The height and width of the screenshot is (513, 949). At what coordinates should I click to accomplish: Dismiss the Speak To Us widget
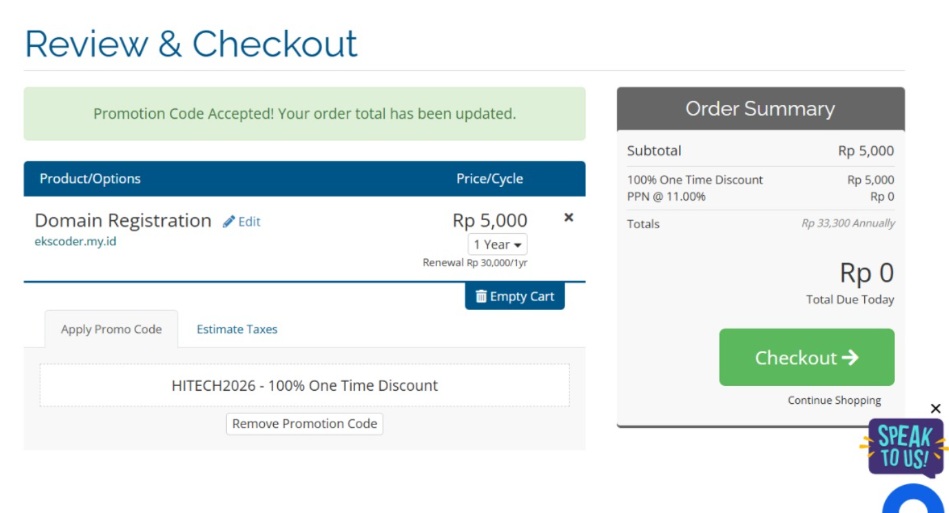[936, 409]
